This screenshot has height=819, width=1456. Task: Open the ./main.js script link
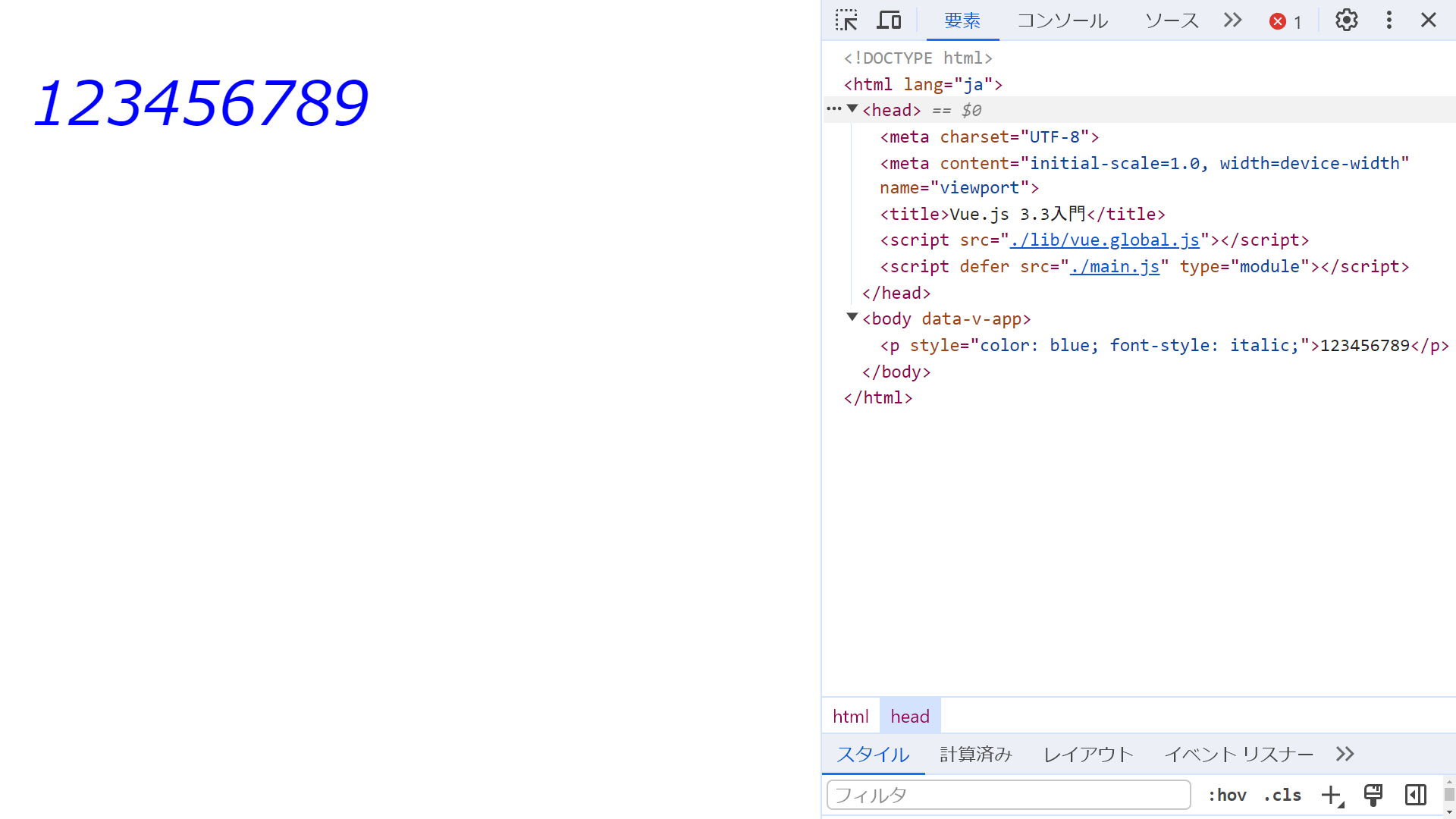tap(1114, 267)
